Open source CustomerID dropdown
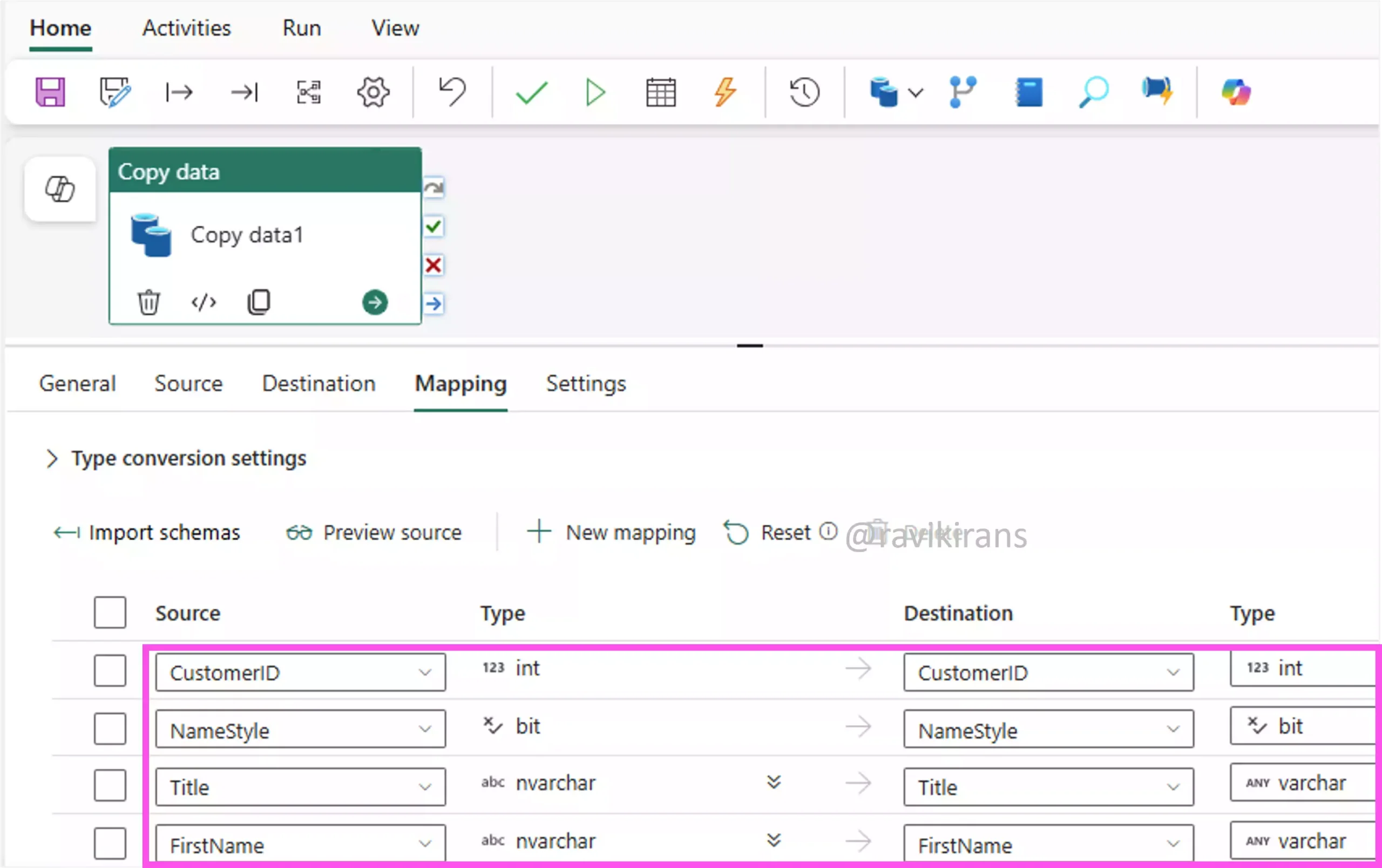 pyautogui.click(x=301, y=672)
